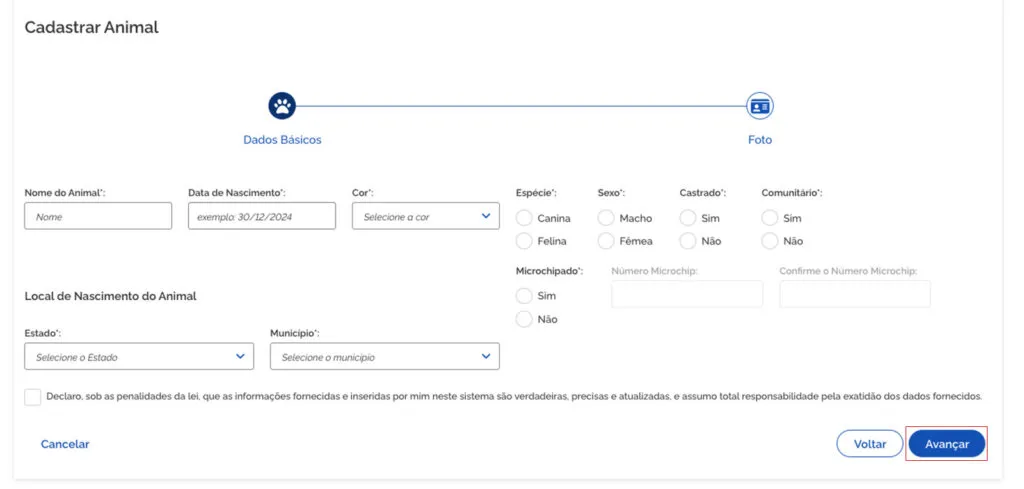The image size is (1024, 489).
Task: Set Comunitário to Não
Action: (x=770, y=241)
